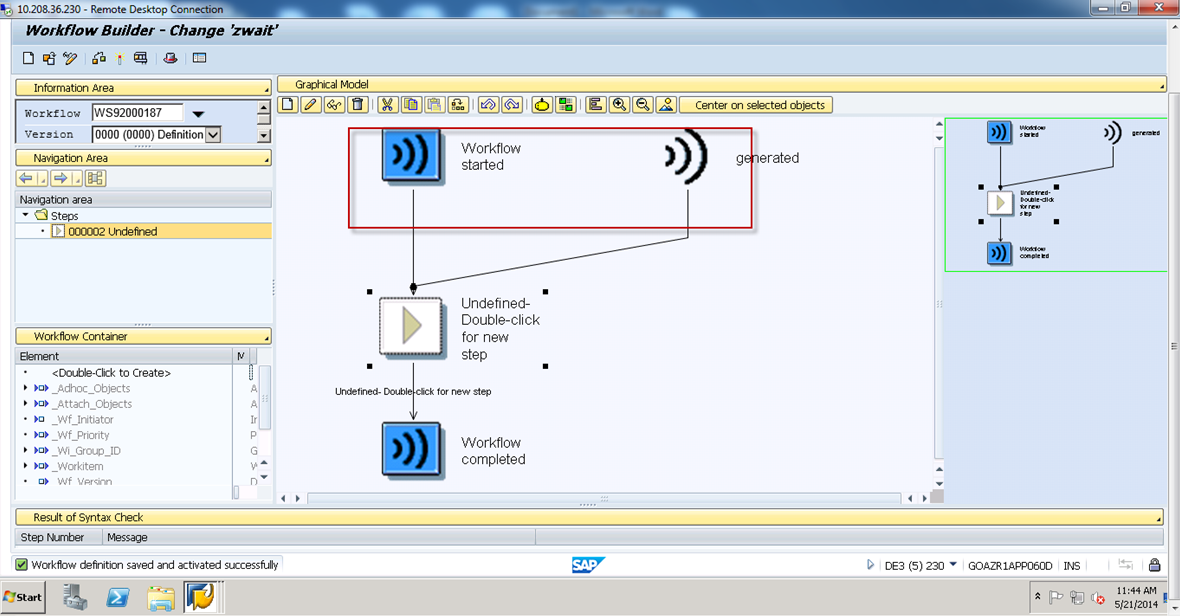1180x616 pixels.
Task: Click the green squares layout icon
Action: coord(565,105)
